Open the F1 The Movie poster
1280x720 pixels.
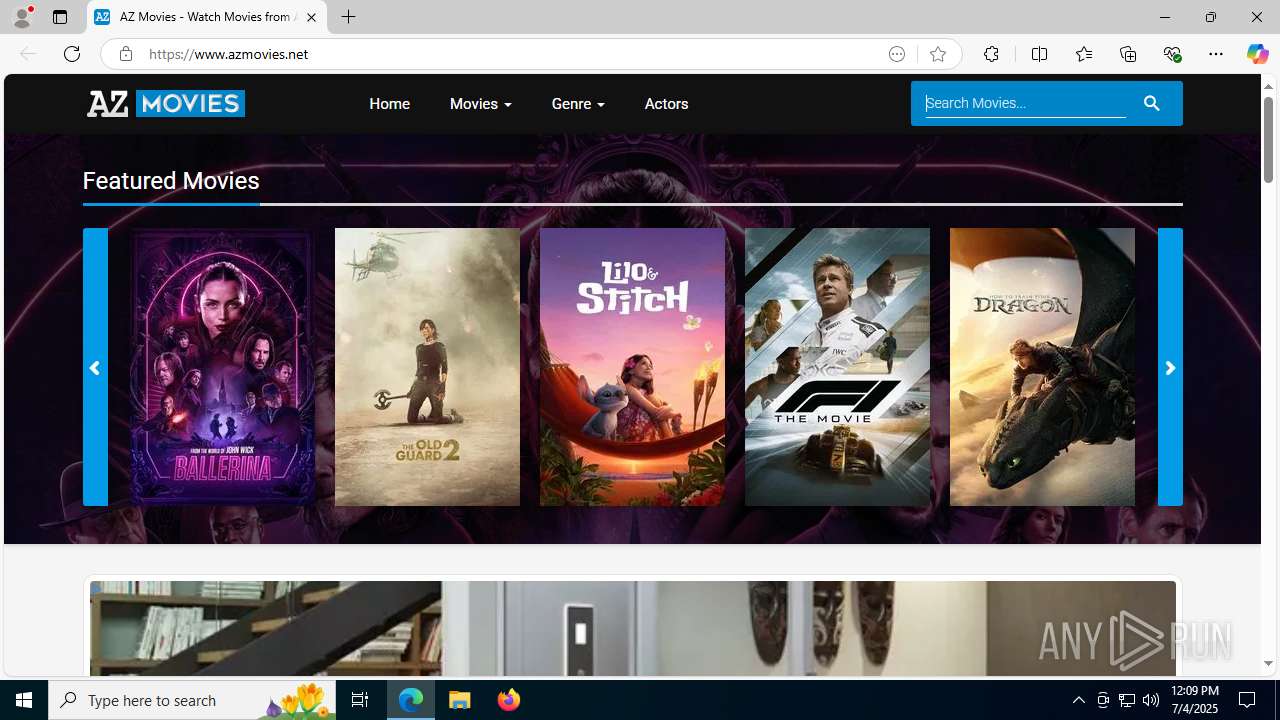pyautogui.click(x=837, y=367)
